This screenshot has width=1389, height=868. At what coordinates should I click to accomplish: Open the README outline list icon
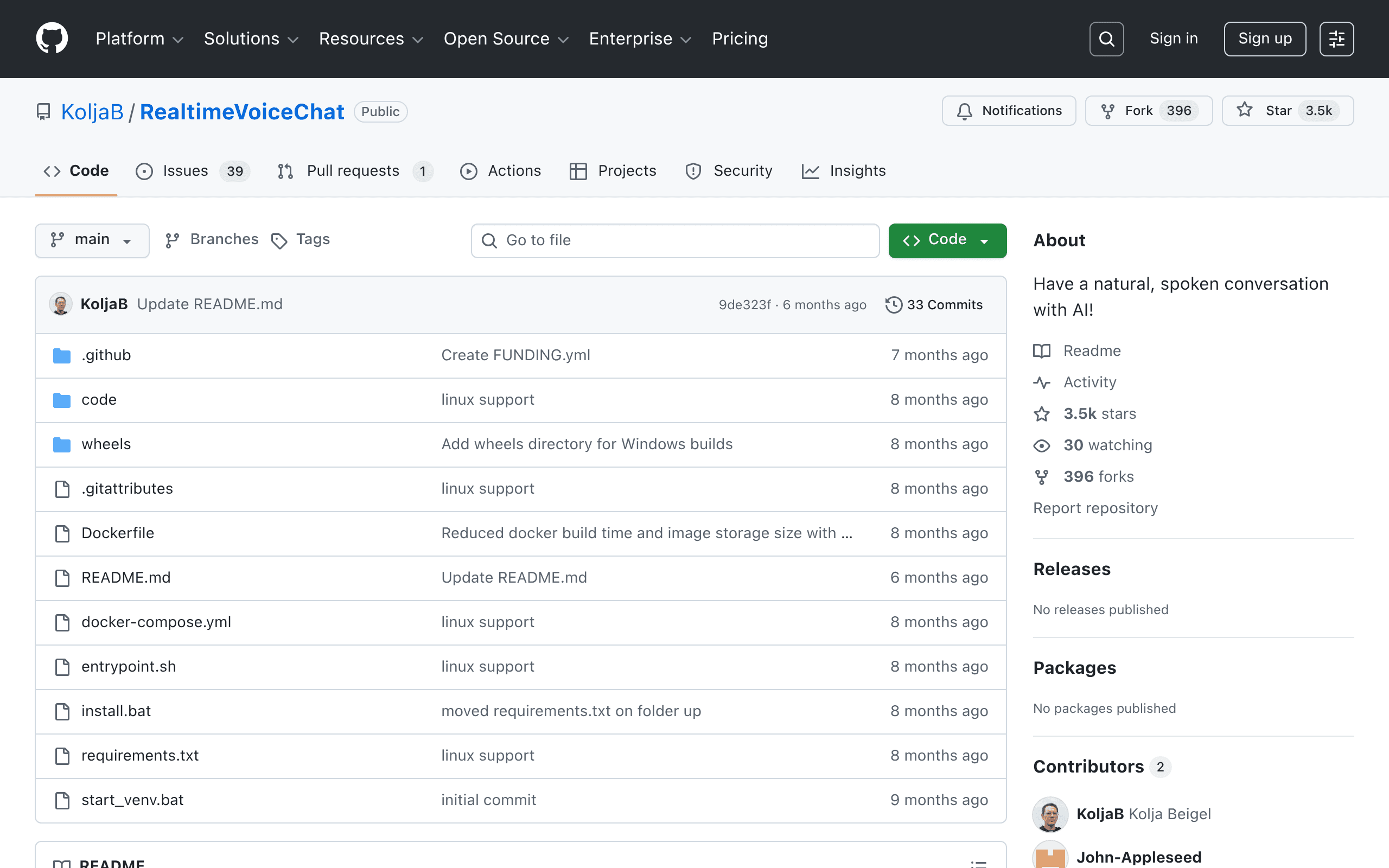(979, 862)
